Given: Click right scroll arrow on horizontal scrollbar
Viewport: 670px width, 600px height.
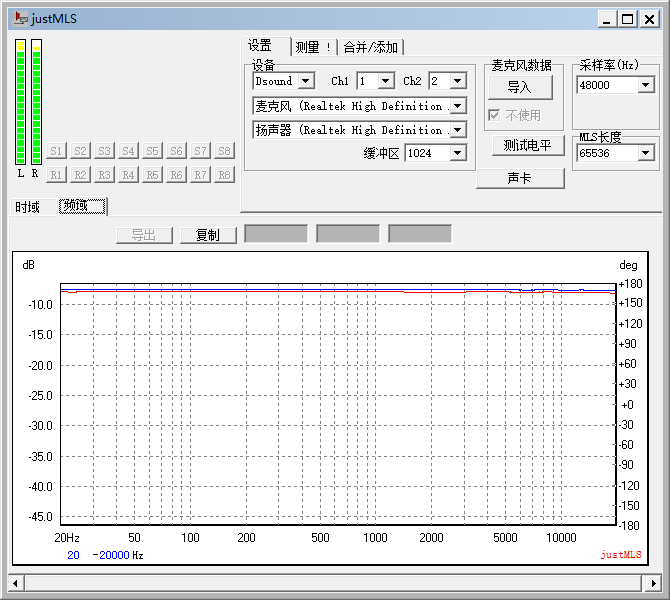Looking at the screenshot, I should click(653, 582).
